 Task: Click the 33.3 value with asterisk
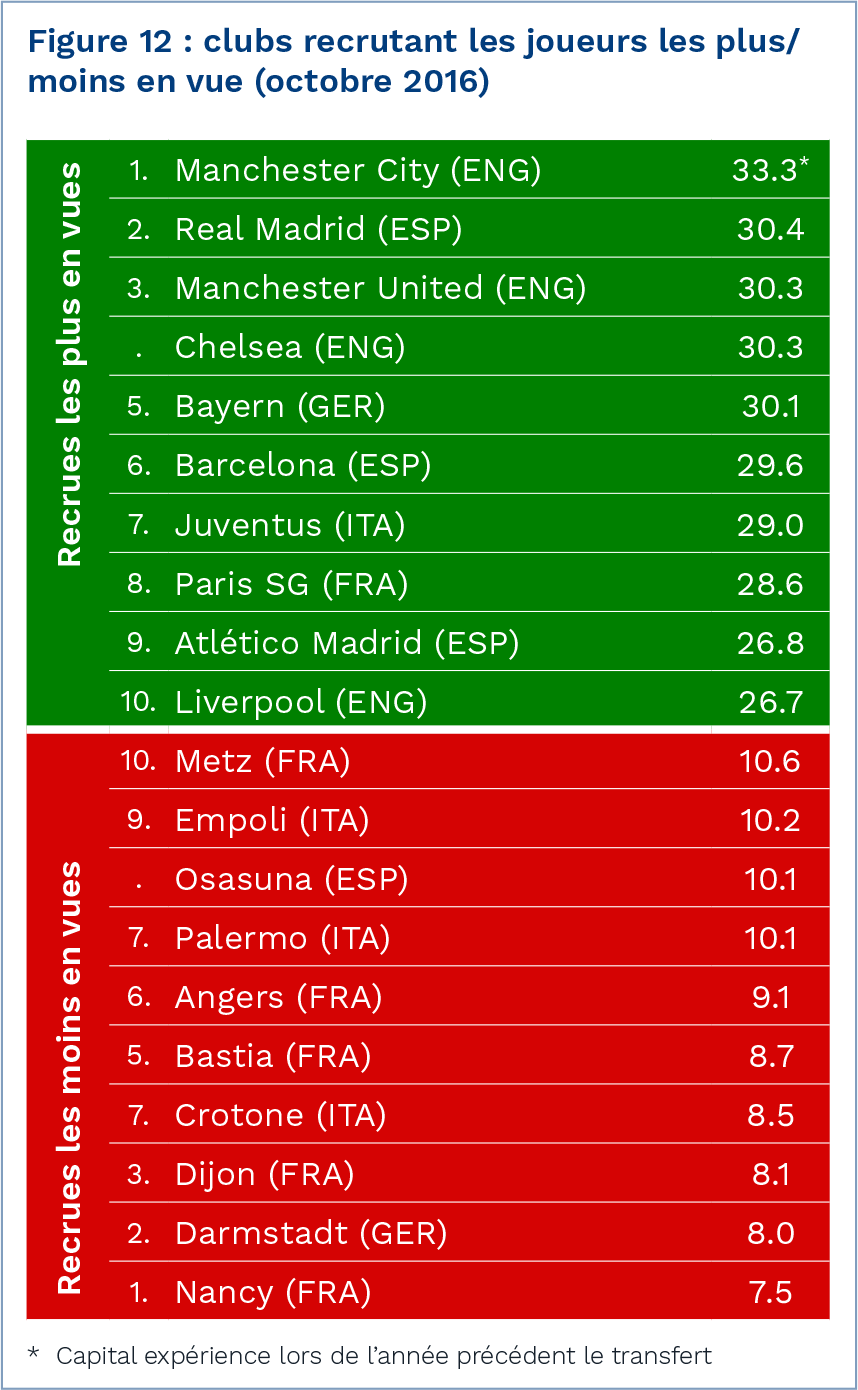768,171
